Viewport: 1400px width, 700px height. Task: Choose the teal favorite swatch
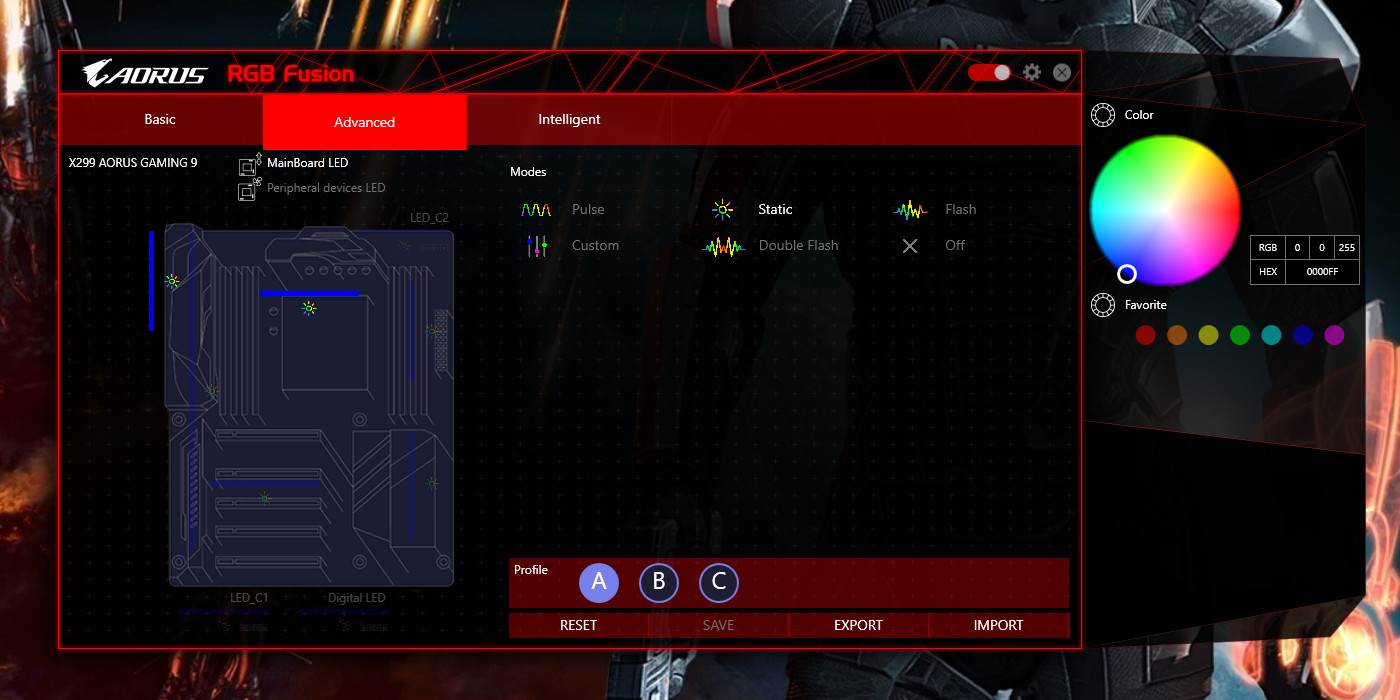click(x=1271, y=336)
